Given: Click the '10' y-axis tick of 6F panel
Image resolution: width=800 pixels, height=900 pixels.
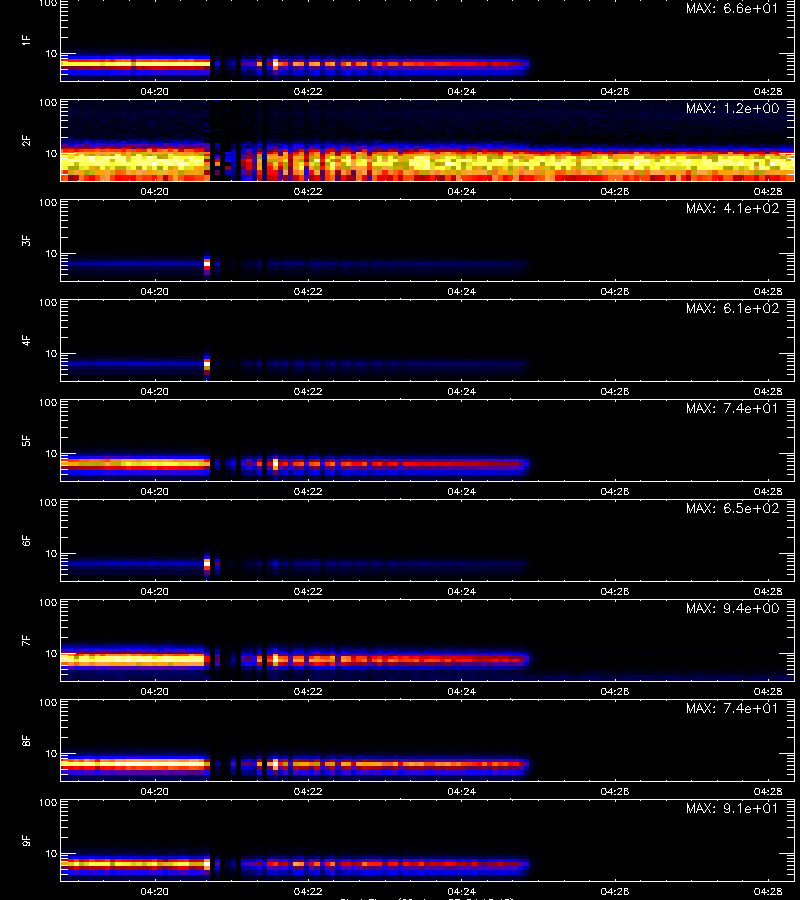Looking at the screenshot, I should coord(51,553).
